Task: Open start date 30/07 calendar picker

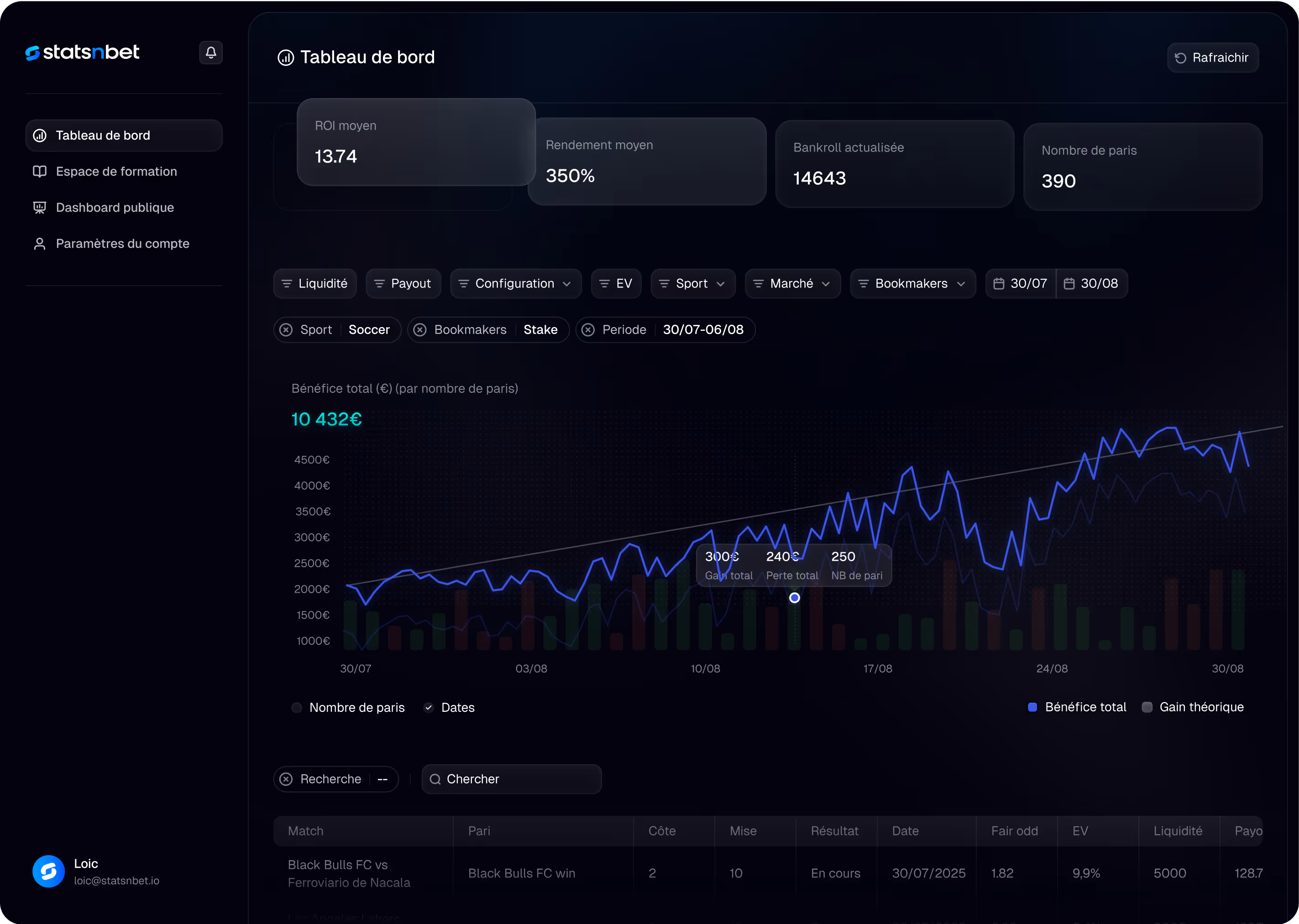Action: (x=1020, y=283)
